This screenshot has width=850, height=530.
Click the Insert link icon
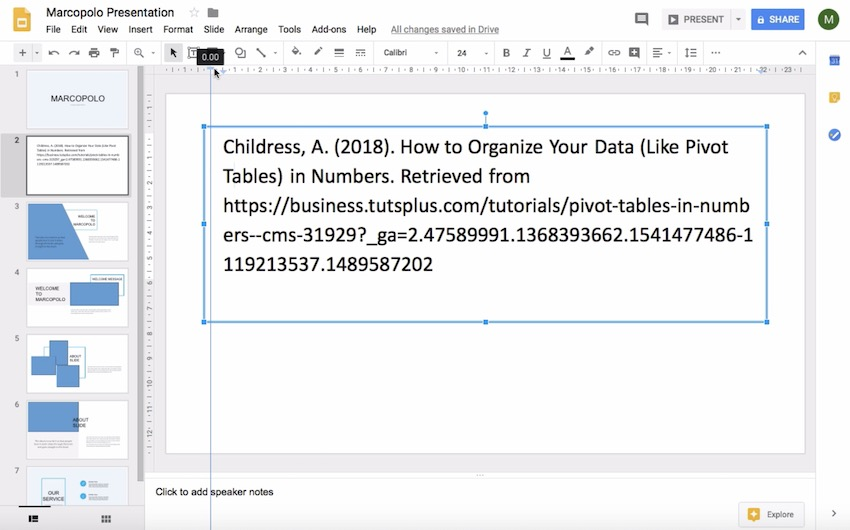point(614,53)
